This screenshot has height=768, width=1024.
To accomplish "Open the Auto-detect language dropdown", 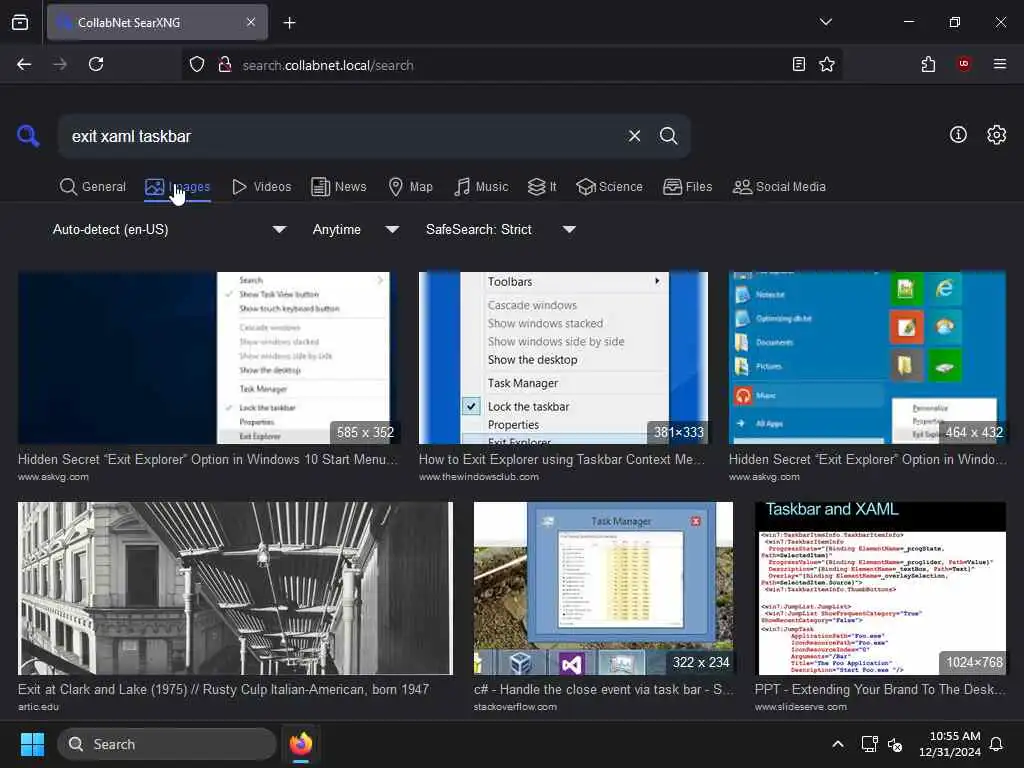I will point(169,229).
